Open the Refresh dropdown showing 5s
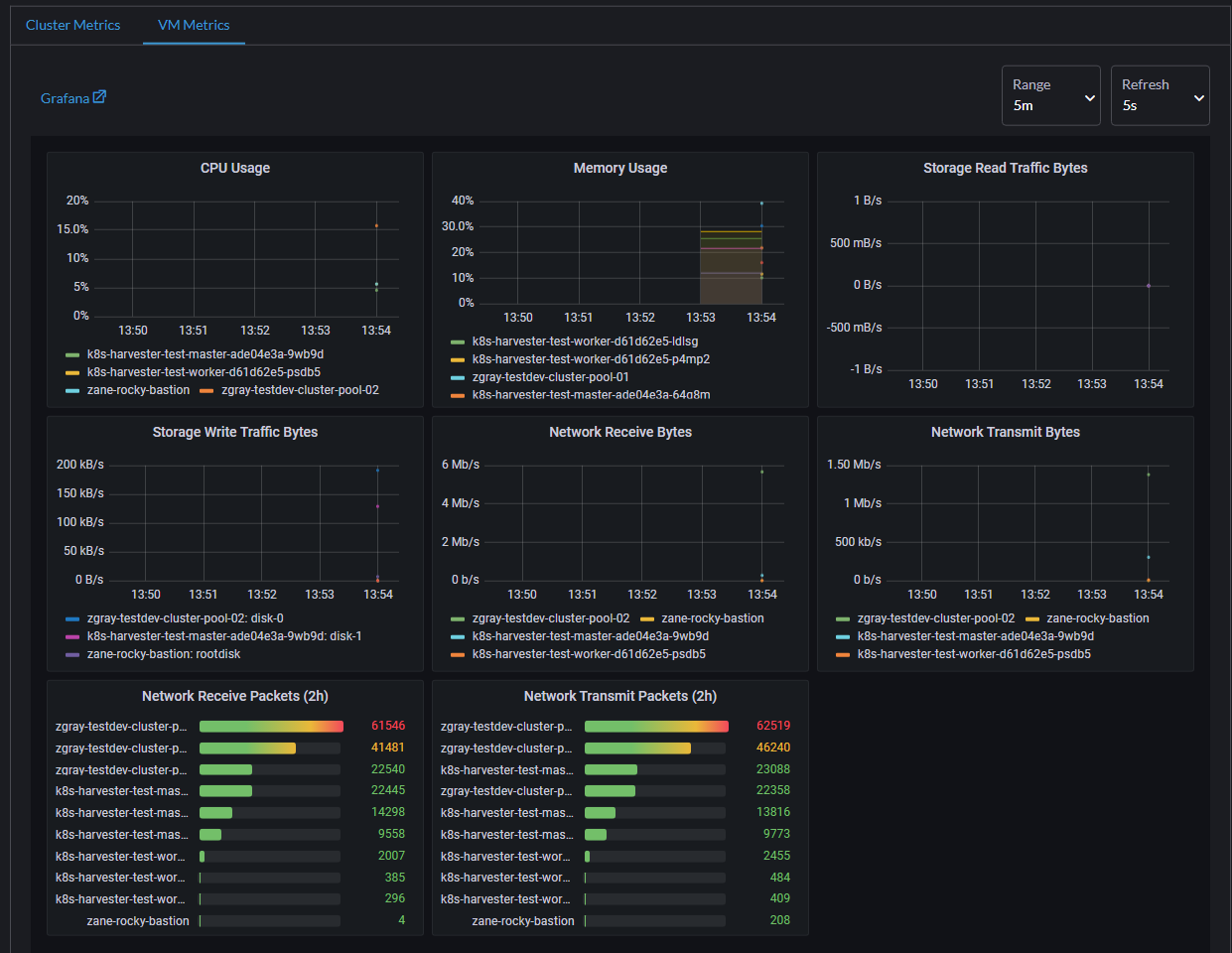The width and height of the screenshot is (1232, 953). coord(1161,95)
